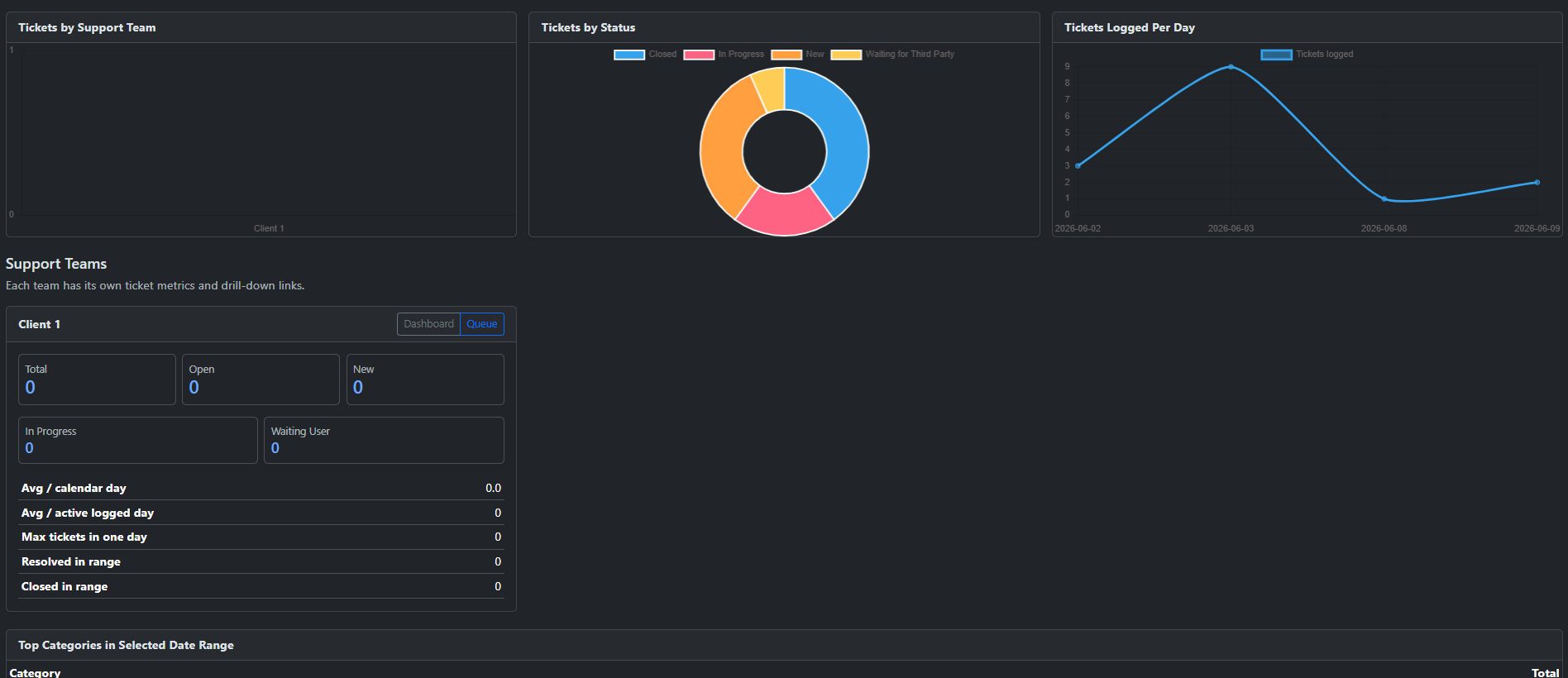This screenshot has width=1568, height=678.
Task: Click the pink In Progress donut segment
Action: pos(784,213)
